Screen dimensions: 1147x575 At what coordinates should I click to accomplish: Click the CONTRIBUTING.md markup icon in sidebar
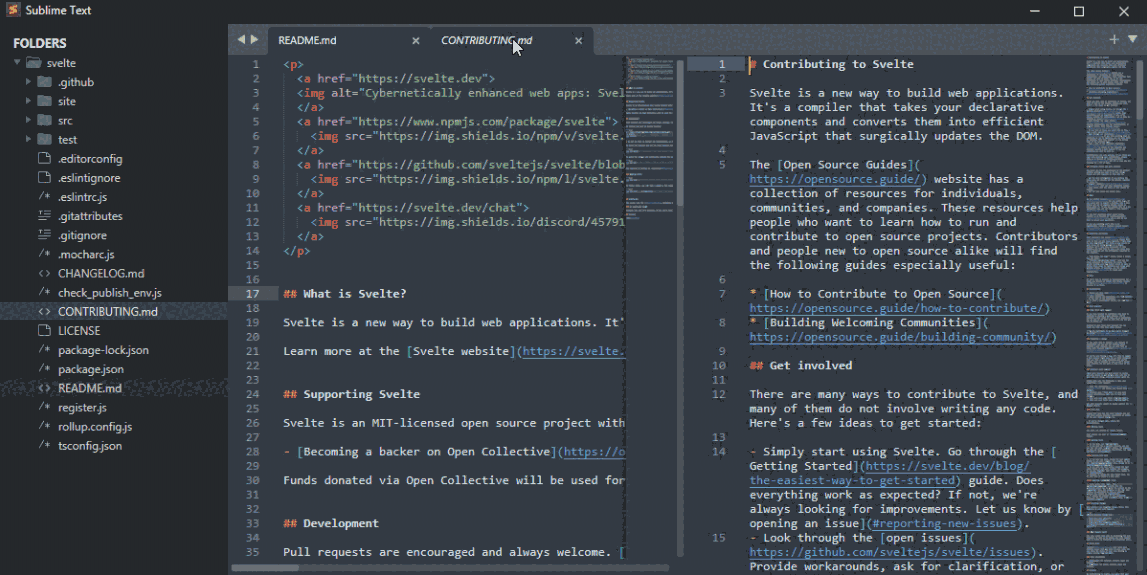click(45, 311)
